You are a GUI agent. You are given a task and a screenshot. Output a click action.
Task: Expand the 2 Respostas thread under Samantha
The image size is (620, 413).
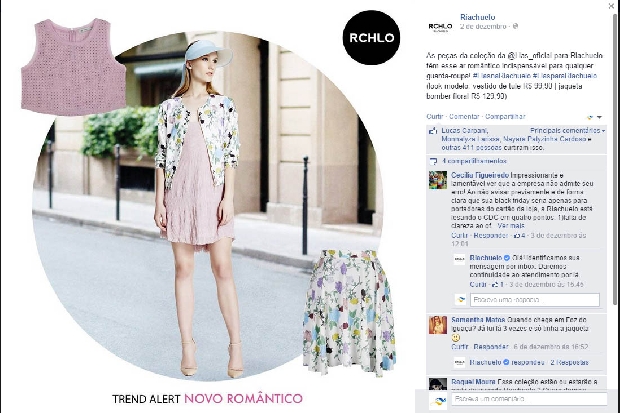click(569, 362)
